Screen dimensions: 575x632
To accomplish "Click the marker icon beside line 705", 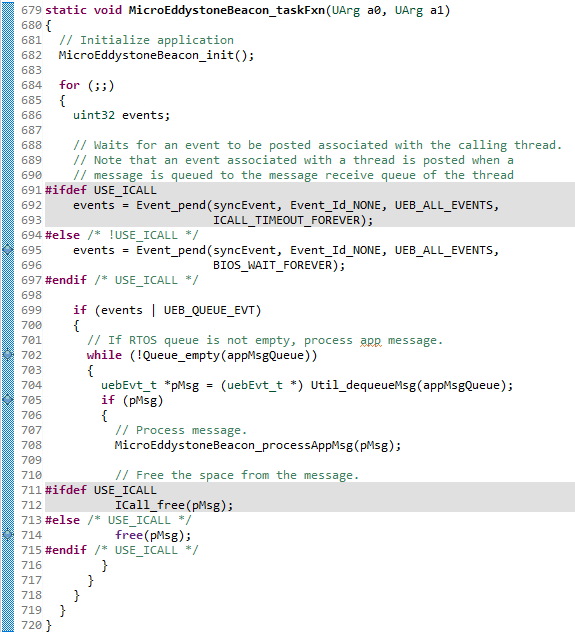I will (x=8, y=400).
